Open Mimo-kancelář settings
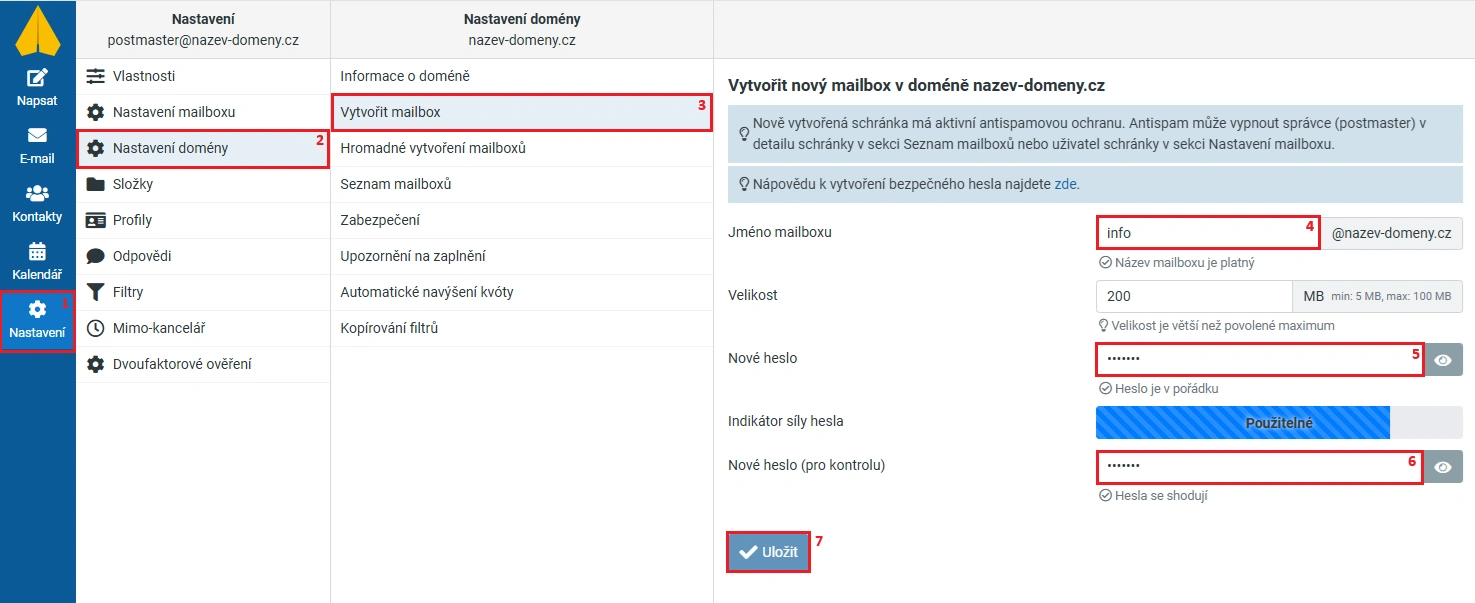 (x=158, y=328)
